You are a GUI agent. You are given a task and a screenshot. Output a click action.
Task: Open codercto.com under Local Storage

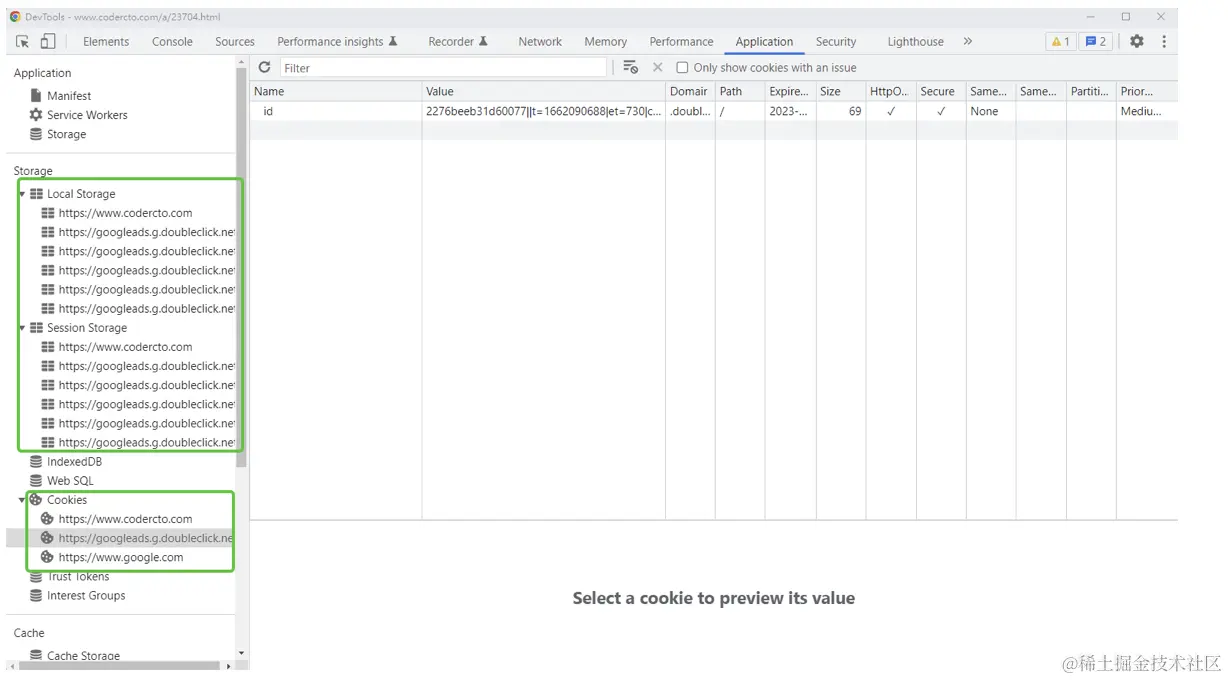(x=125, y=213)
